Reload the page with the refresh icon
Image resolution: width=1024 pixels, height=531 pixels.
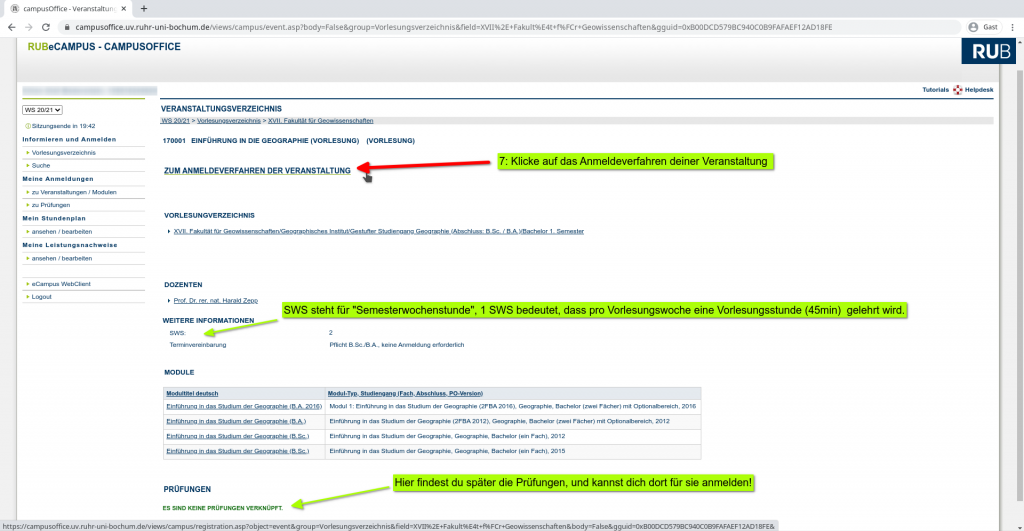tap(47, 27)
